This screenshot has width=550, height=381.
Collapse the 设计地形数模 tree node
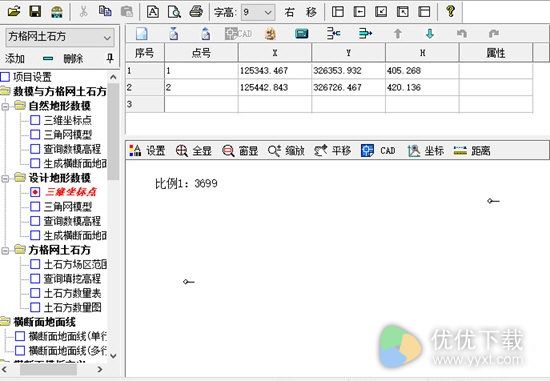pos(5,178)
